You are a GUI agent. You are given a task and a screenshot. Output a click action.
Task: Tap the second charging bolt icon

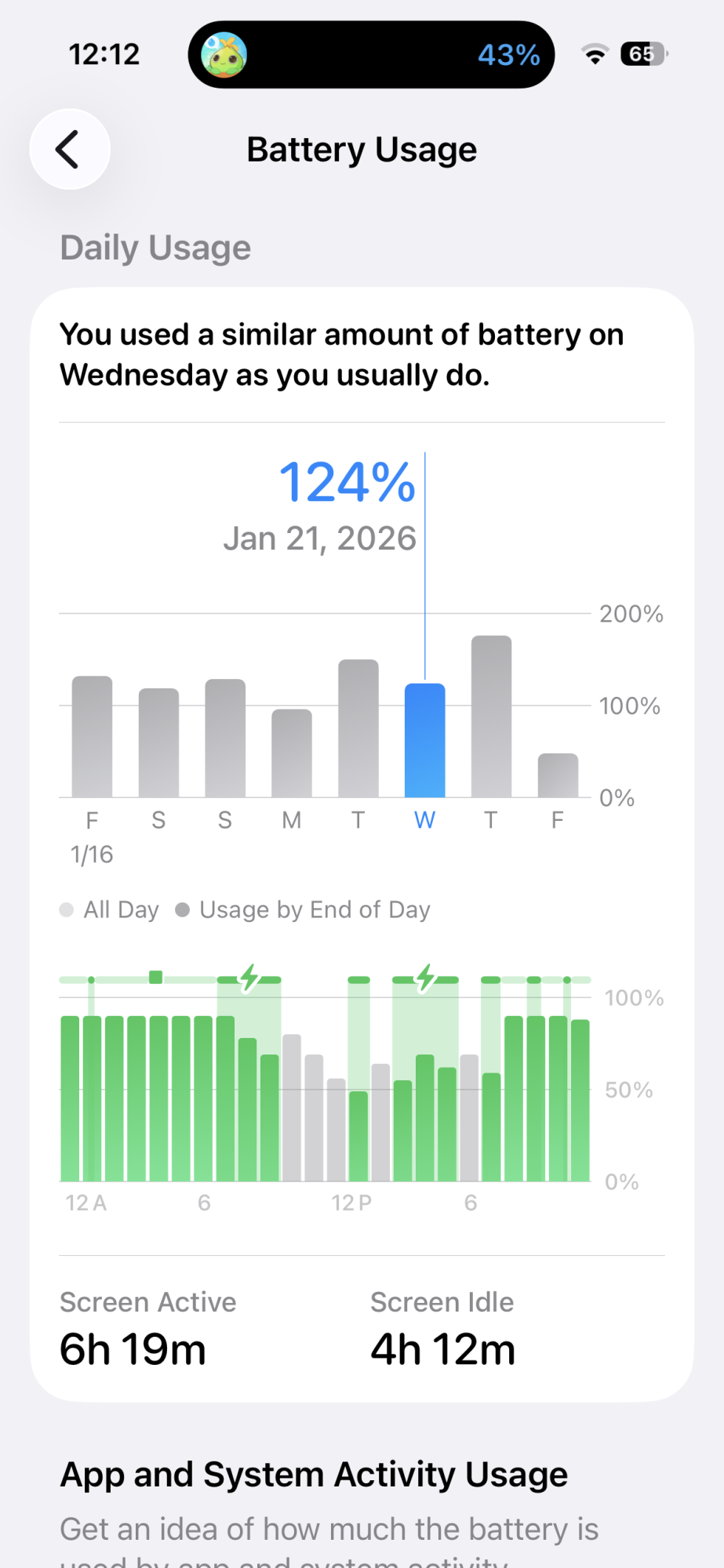(x=425, y=978)
